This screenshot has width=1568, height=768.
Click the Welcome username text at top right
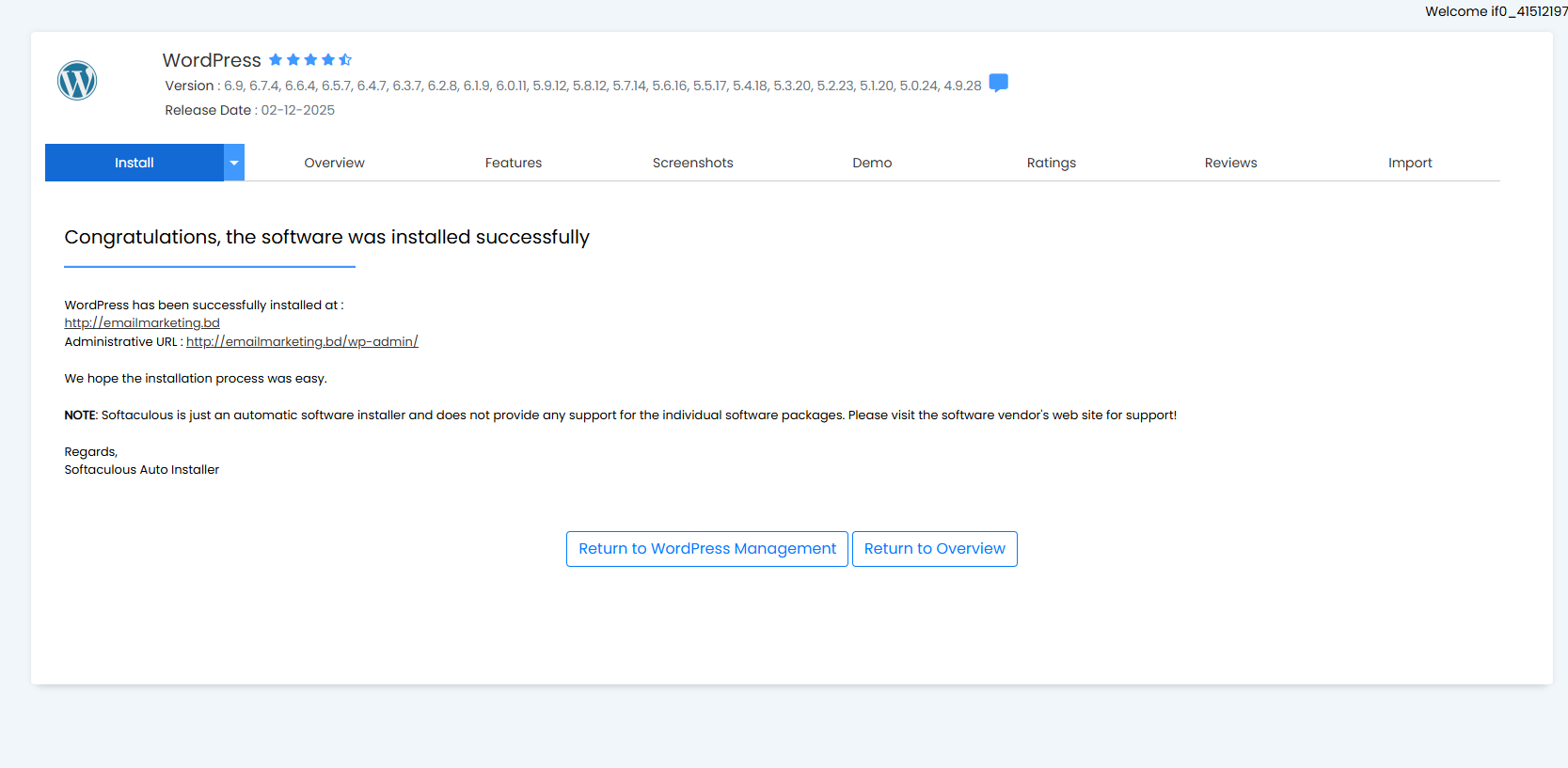pos(1495,11)
